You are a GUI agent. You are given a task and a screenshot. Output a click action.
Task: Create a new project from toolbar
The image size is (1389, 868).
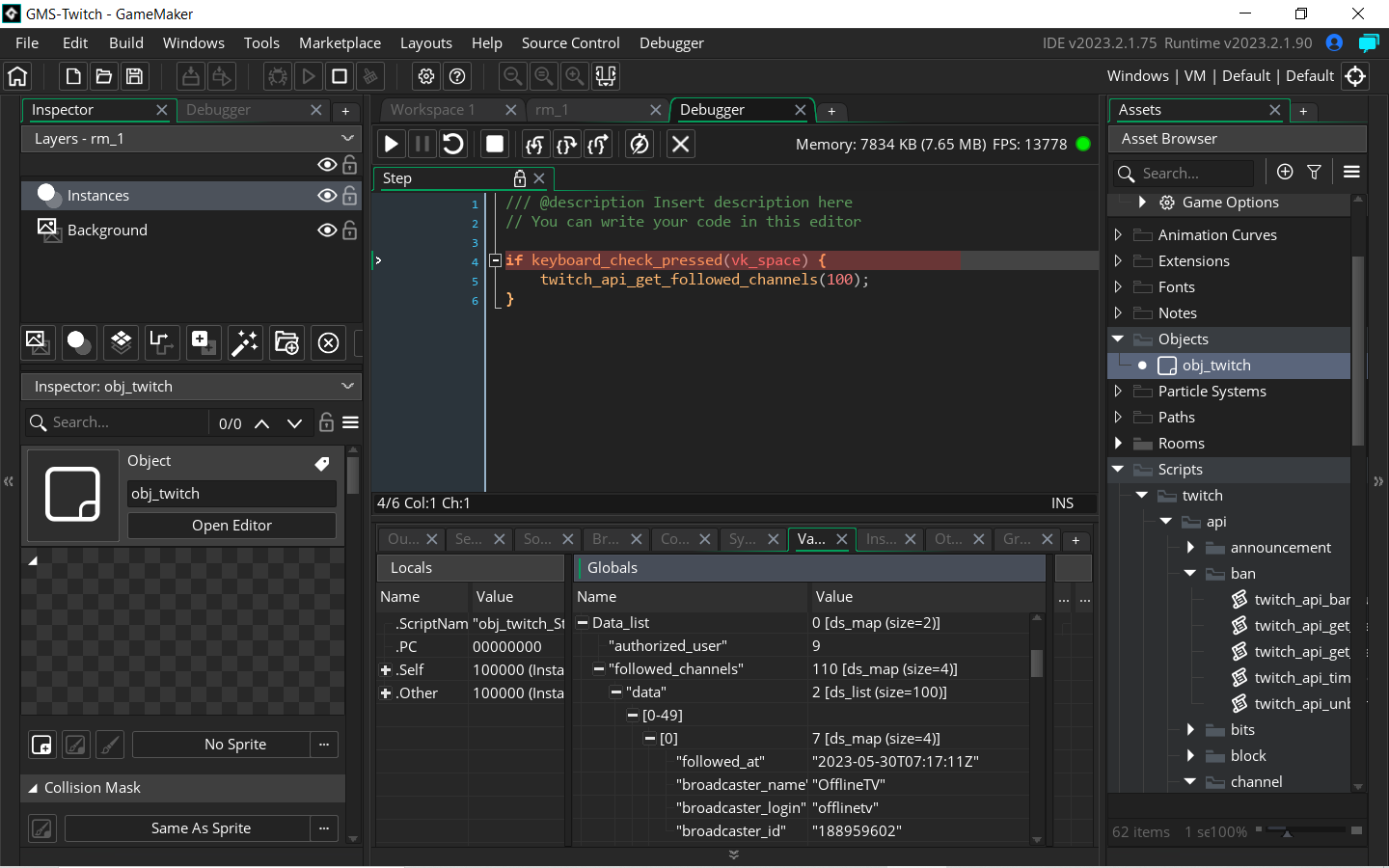(x=73, y=76)
